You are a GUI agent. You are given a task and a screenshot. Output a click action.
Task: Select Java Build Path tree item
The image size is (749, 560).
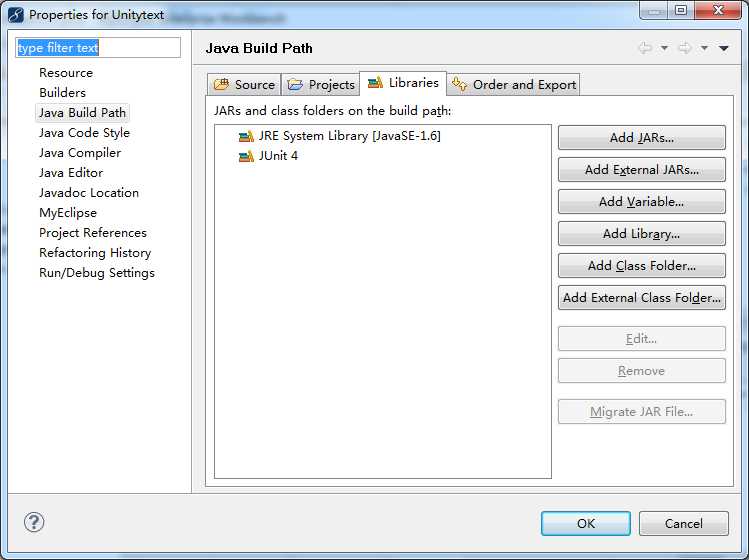tap(82, 113)
